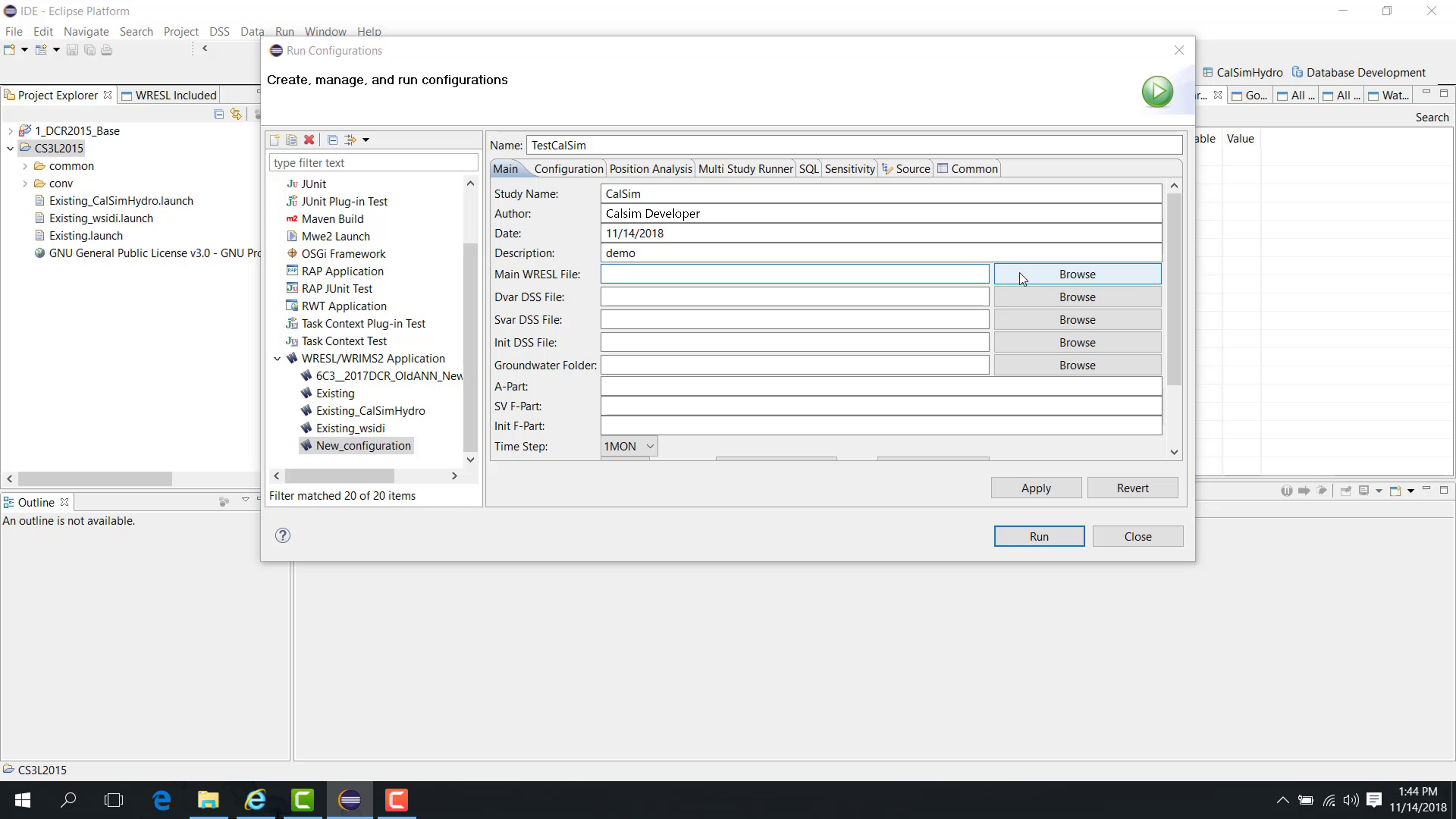Open CalSimHydro perspective

pos(1242,72)
